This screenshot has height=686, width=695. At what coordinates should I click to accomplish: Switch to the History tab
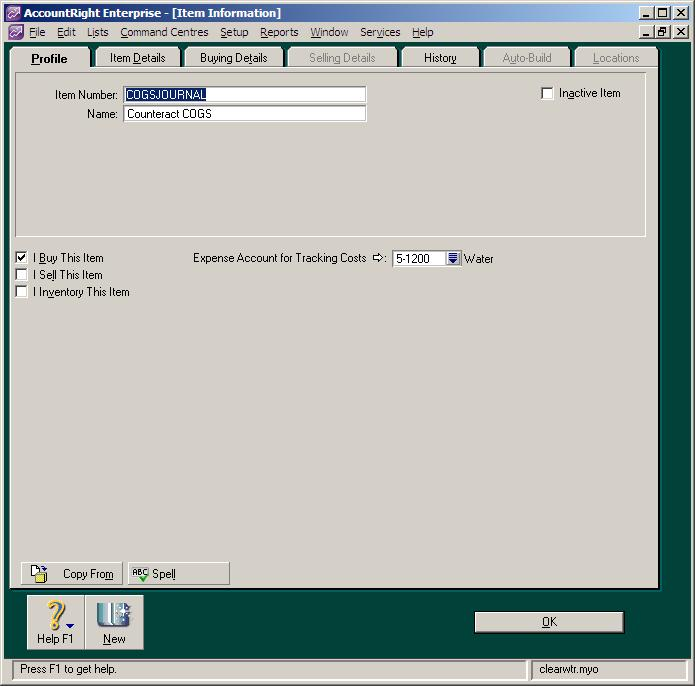pos(440,58)
